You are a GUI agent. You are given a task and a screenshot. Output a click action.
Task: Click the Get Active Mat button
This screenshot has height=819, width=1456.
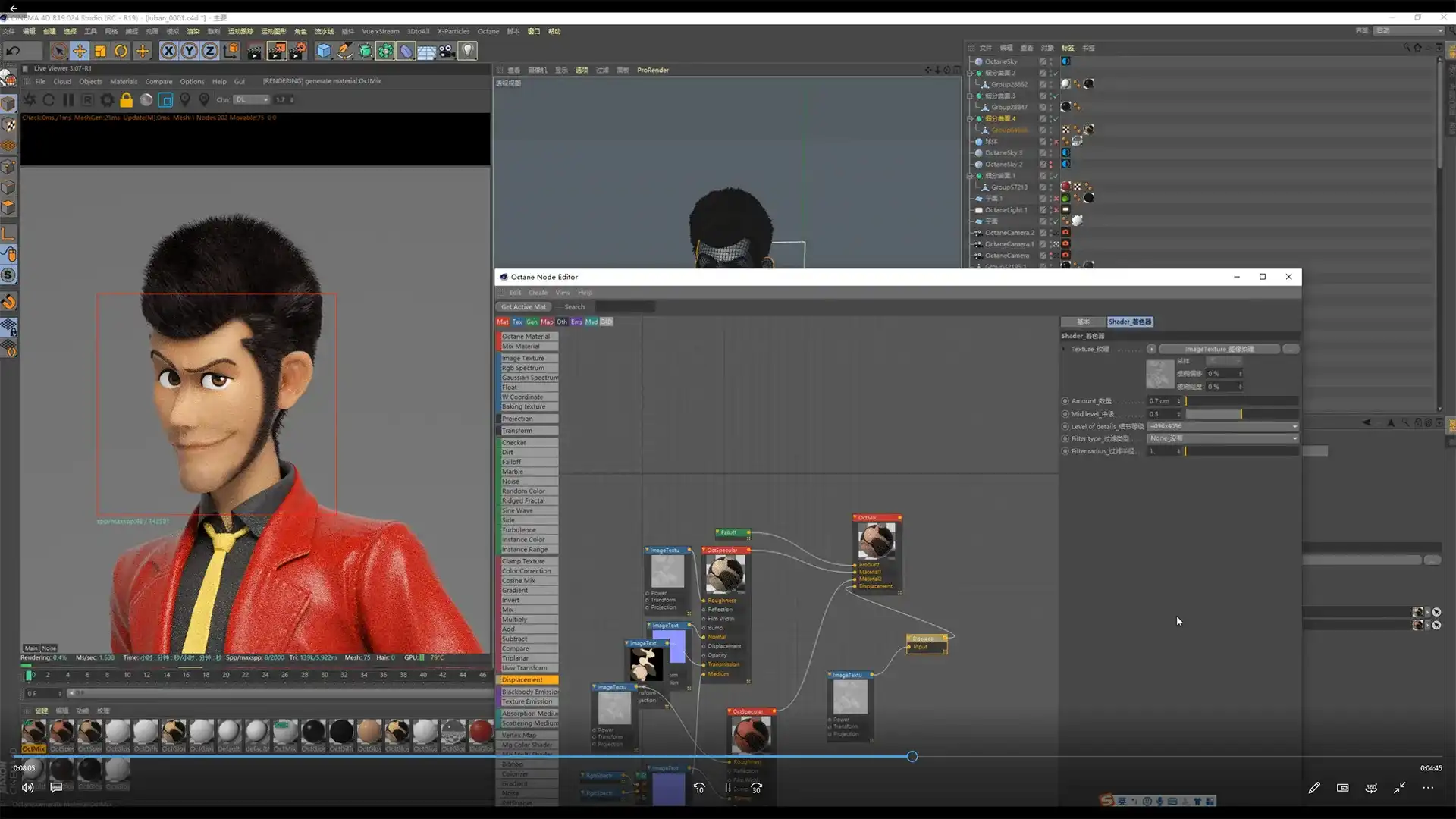pos(523,307)
